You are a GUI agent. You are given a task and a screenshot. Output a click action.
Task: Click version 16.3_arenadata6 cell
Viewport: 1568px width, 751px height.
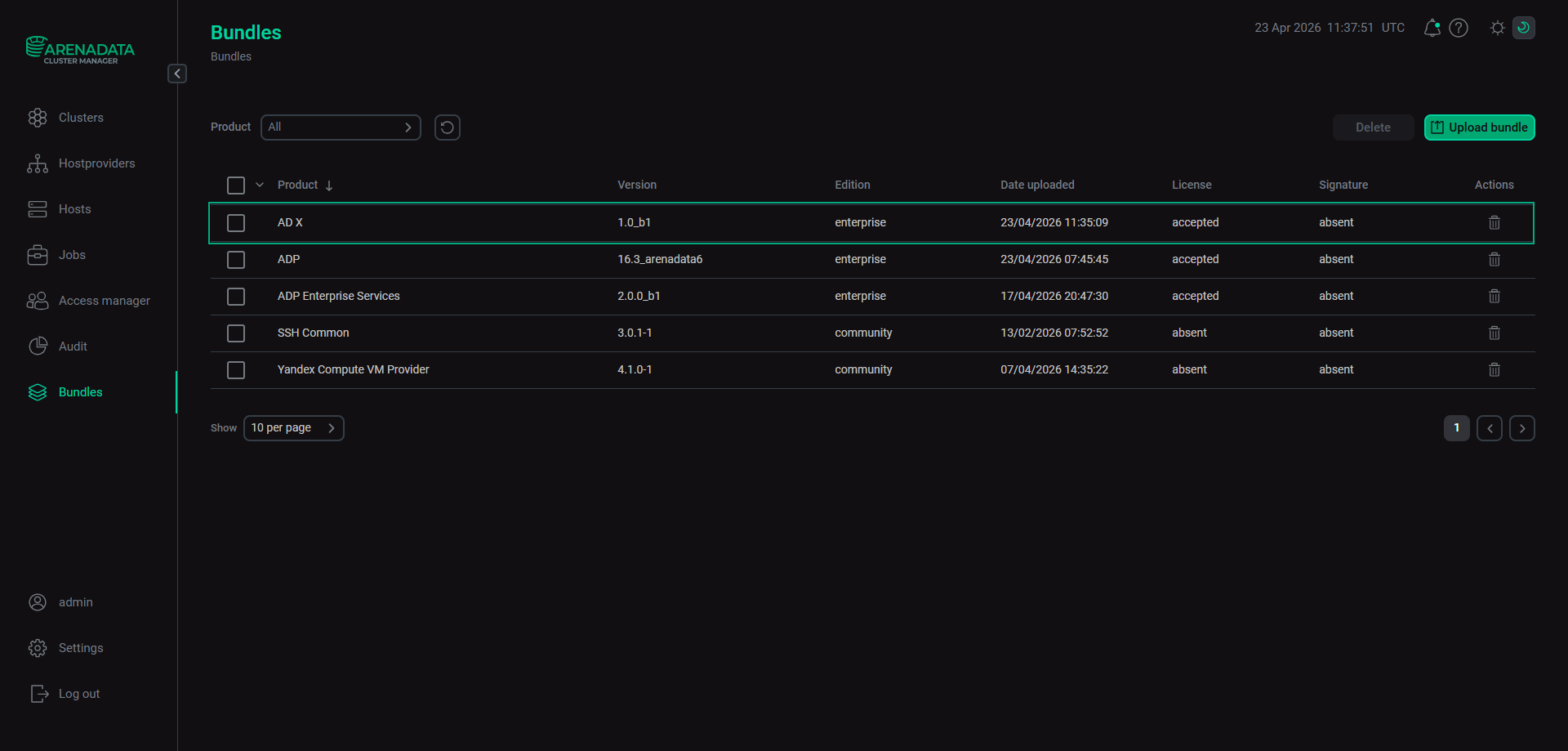click(660, 259)
